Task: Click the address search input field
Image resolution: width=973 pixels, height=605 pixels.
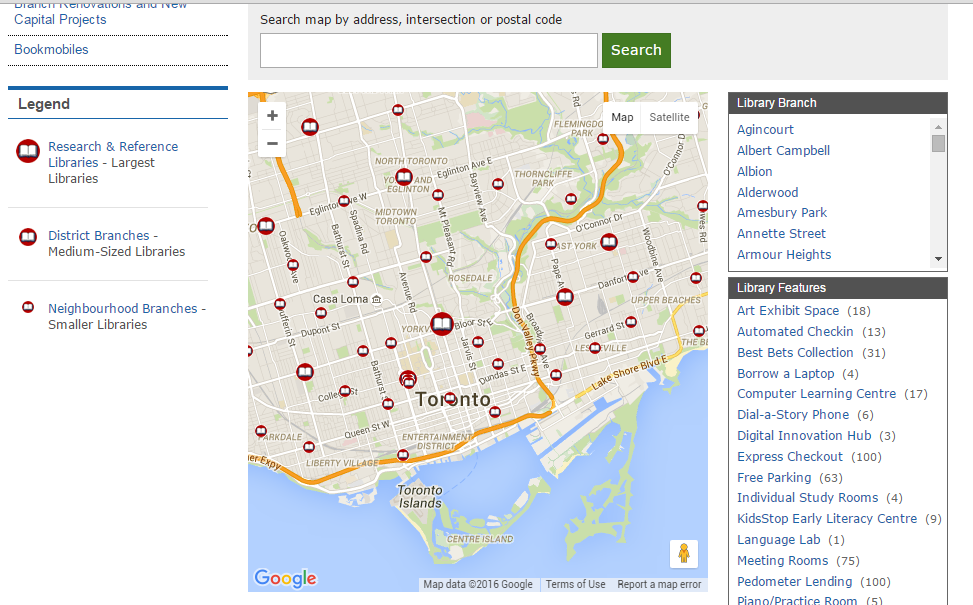Action: [x=429, y=50]
